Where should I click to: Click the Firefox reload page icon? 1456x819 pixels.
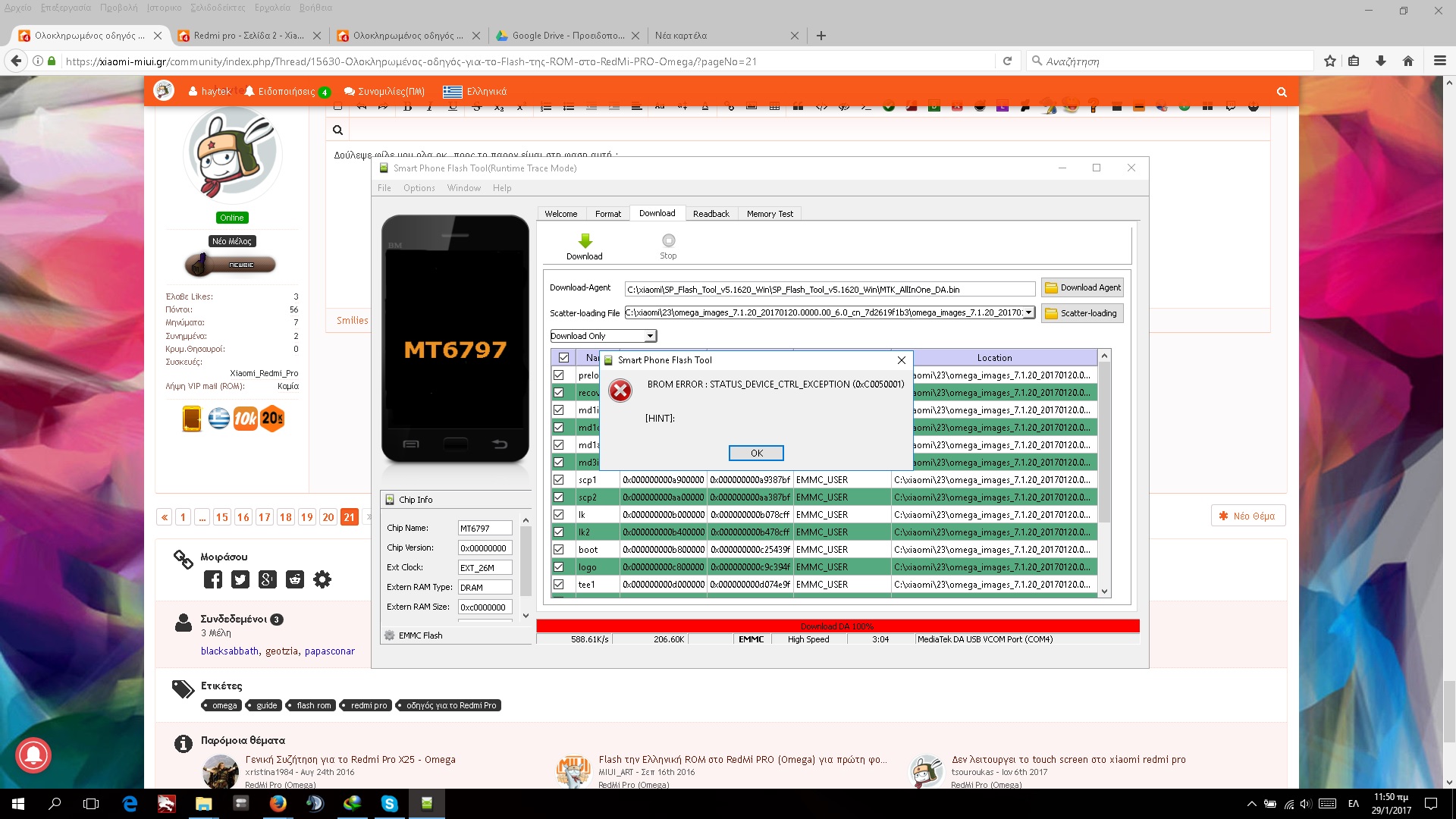point(1007,61)
